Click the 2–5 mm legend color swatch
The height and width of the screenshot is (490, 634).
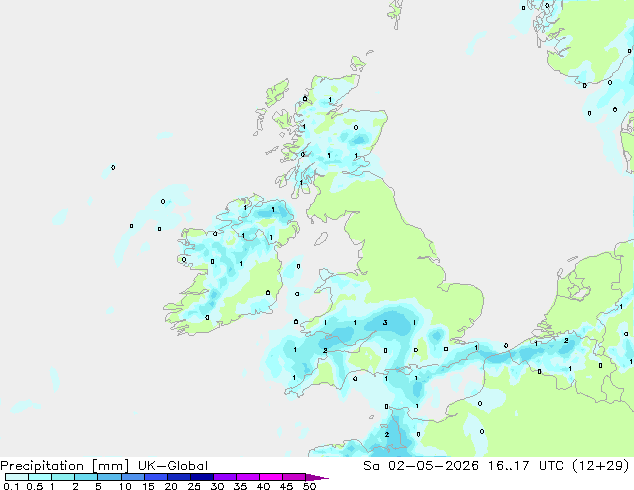click(86, 477)
